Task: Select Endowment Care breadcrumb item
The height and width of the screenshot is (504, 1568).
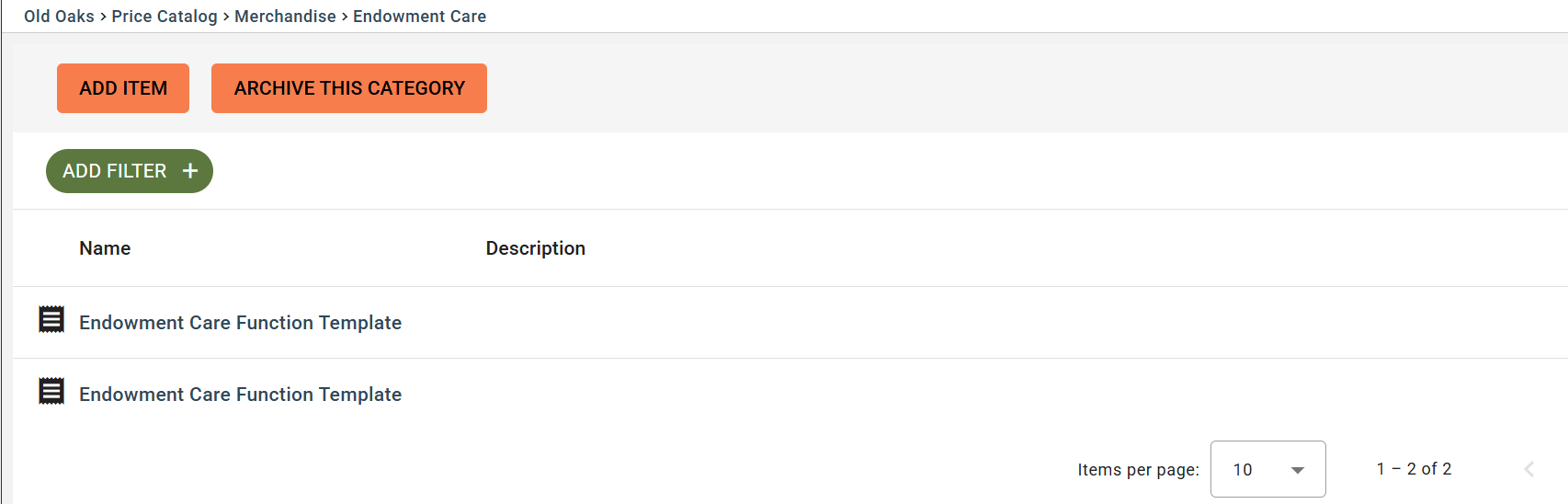Action: pos(419,17)
